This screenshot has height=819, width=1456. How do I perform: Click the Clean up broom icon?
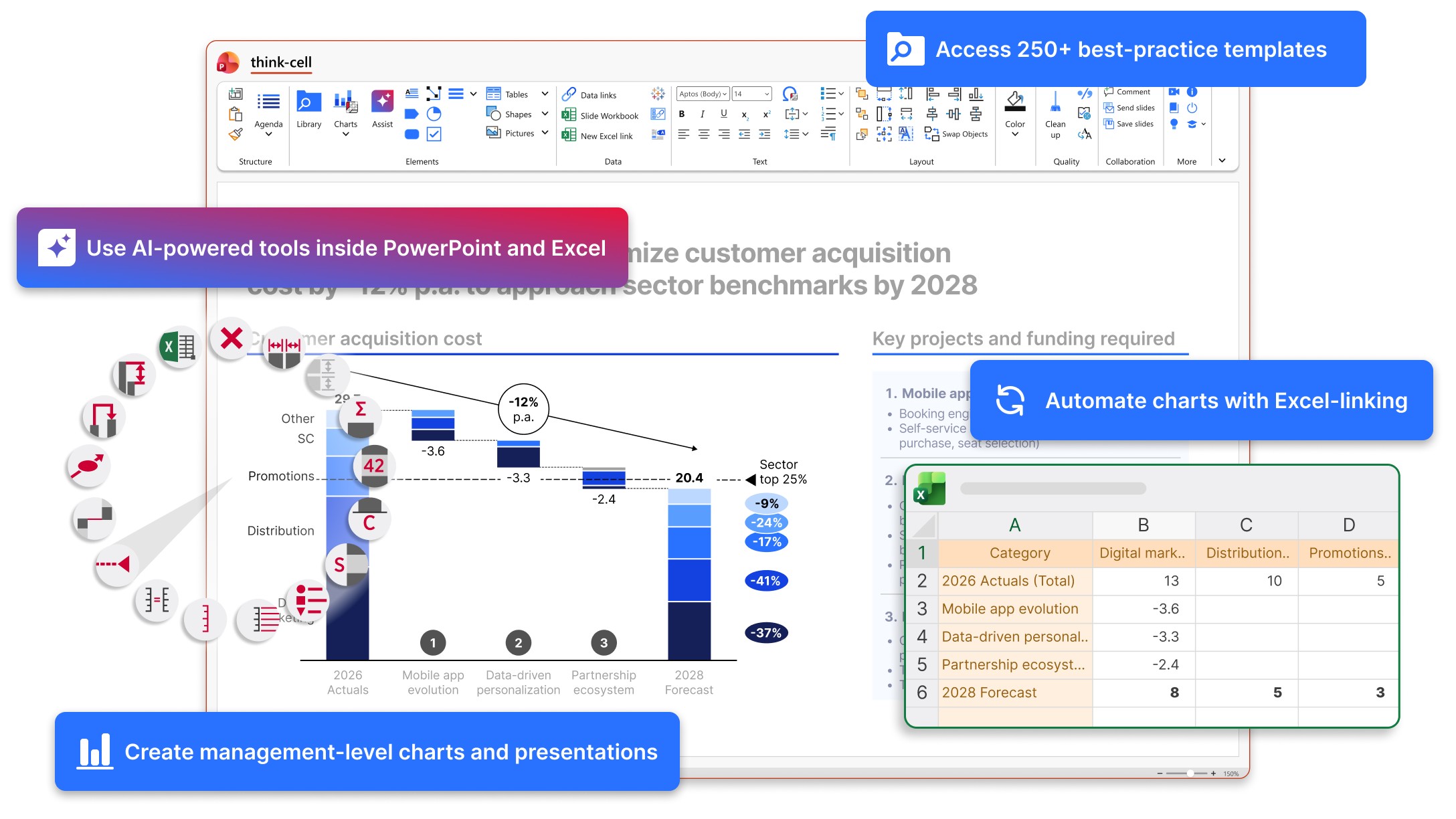click(1055, 102)
